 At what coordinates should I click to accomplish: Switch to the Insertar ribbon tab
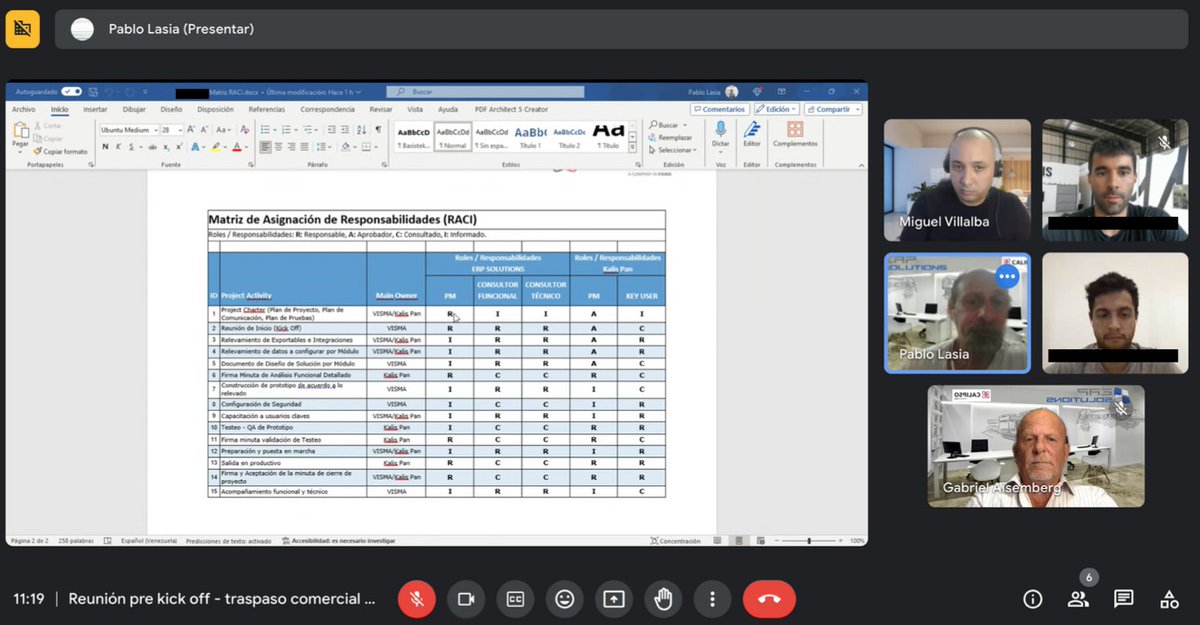tap(95, 110)
